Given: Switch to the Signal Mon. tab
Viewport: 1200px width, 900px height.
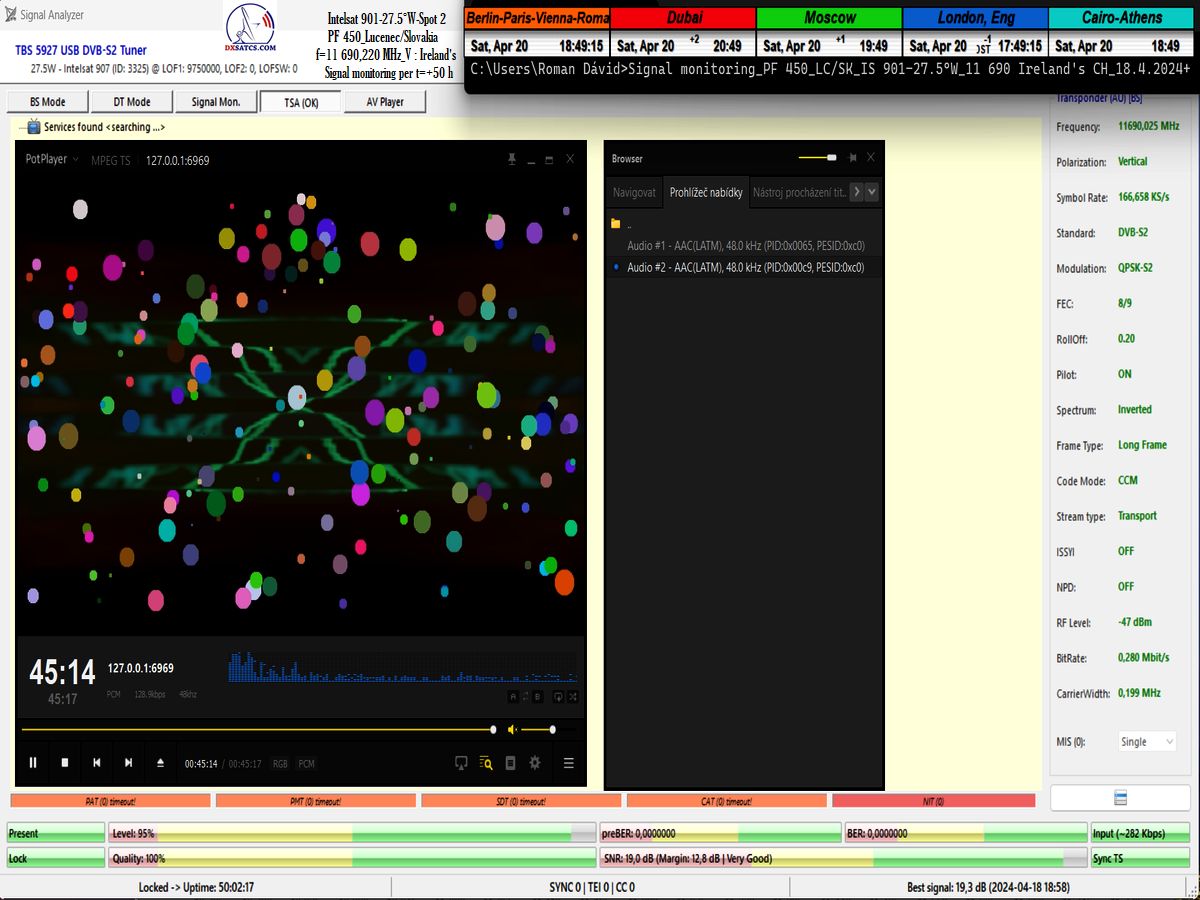Looking at the screenshot, I should (x=216, y=102).
